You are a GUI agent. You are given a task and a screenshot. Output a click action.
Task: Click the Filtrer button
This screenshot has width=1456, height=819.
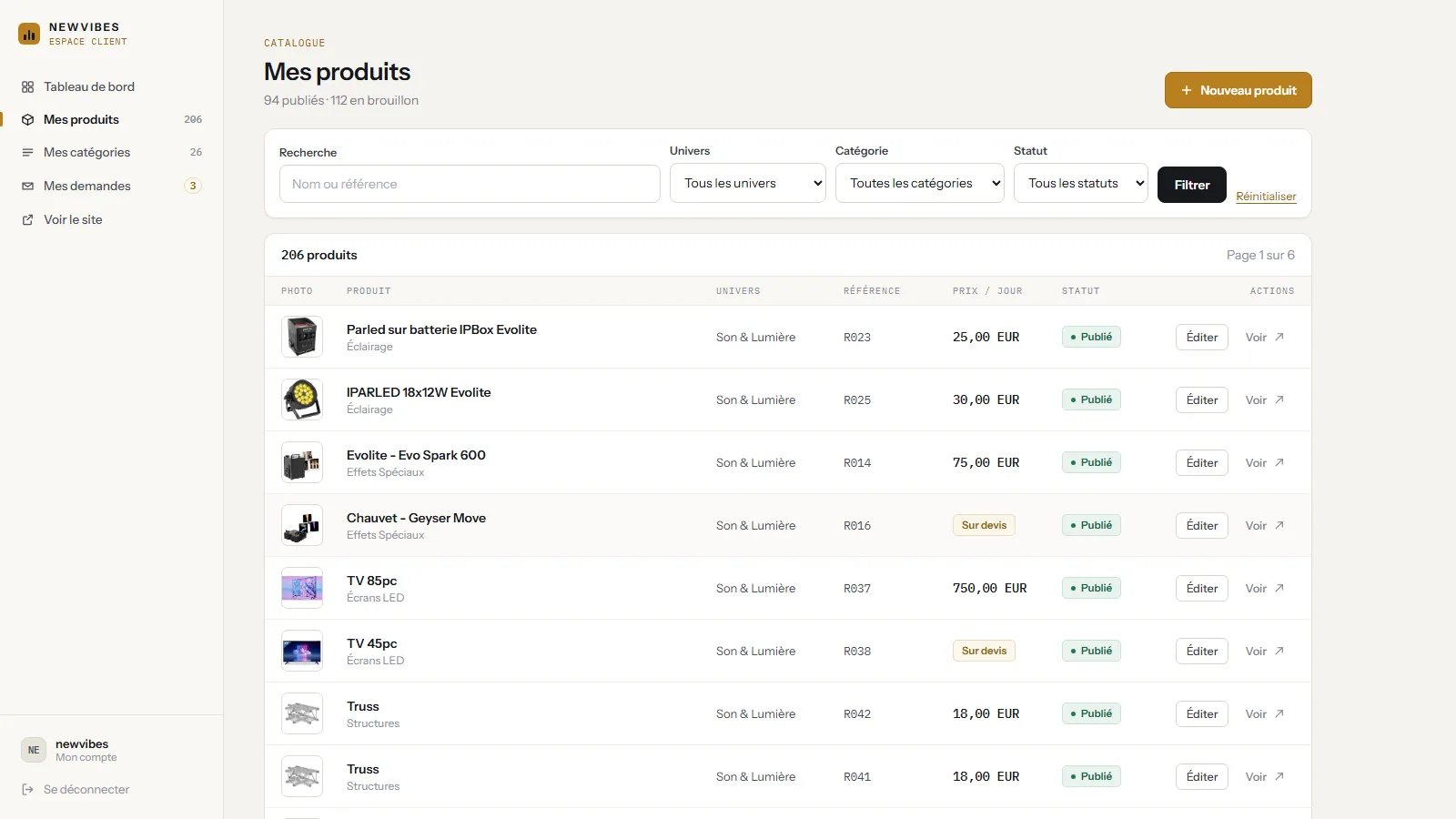click(1191, 185)
